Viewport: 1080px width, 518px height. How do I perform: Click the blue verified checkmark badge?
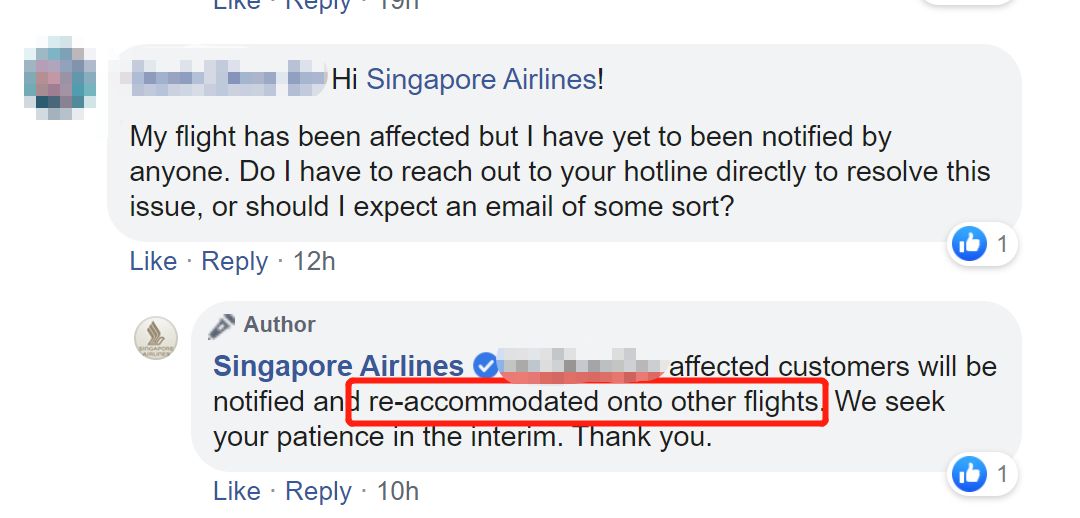click(486, 367)
